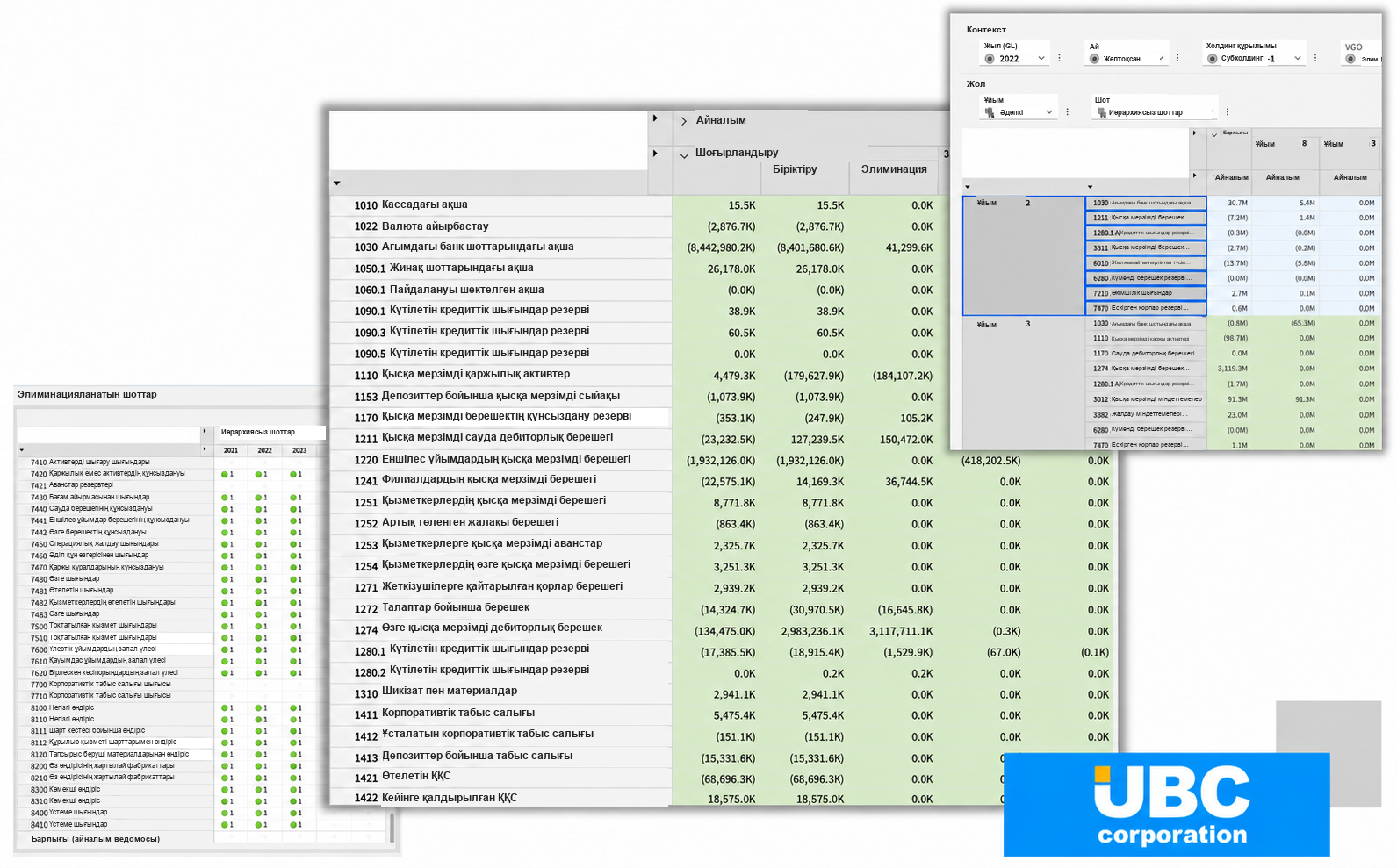
Task: Click the row filter arrow above 1010 Кассадағы ақша
Action: tap(337, 183)
